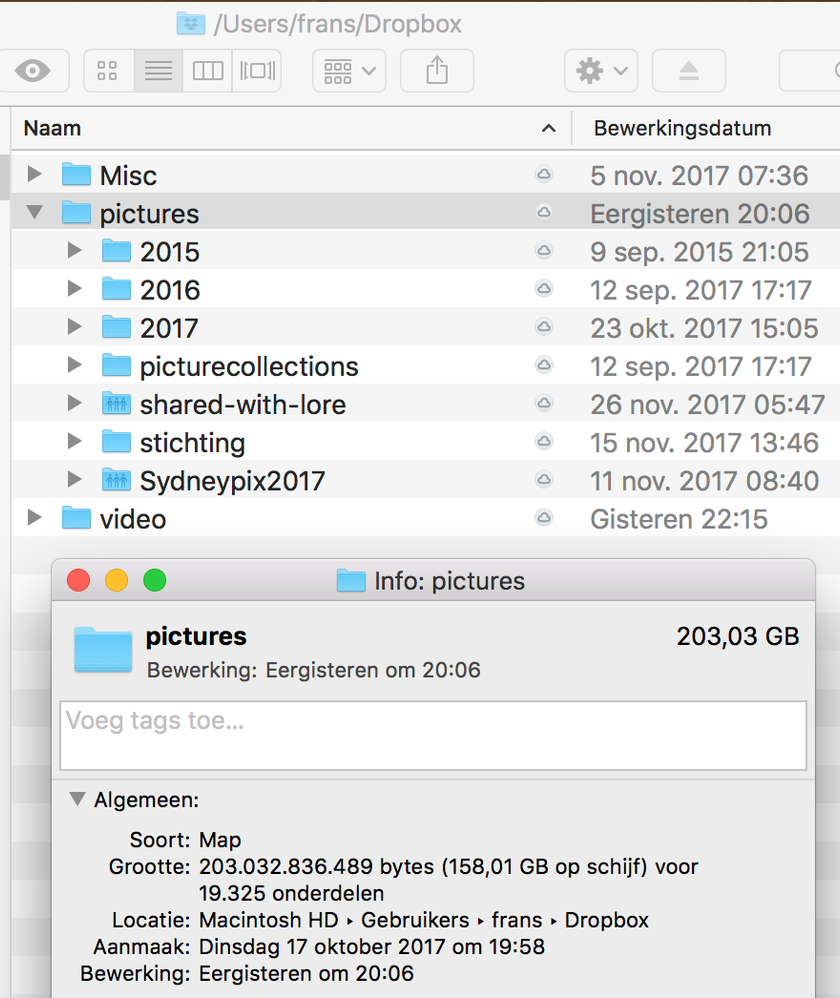Expand the Misc folder
The image size is (840, 998).
34,174
